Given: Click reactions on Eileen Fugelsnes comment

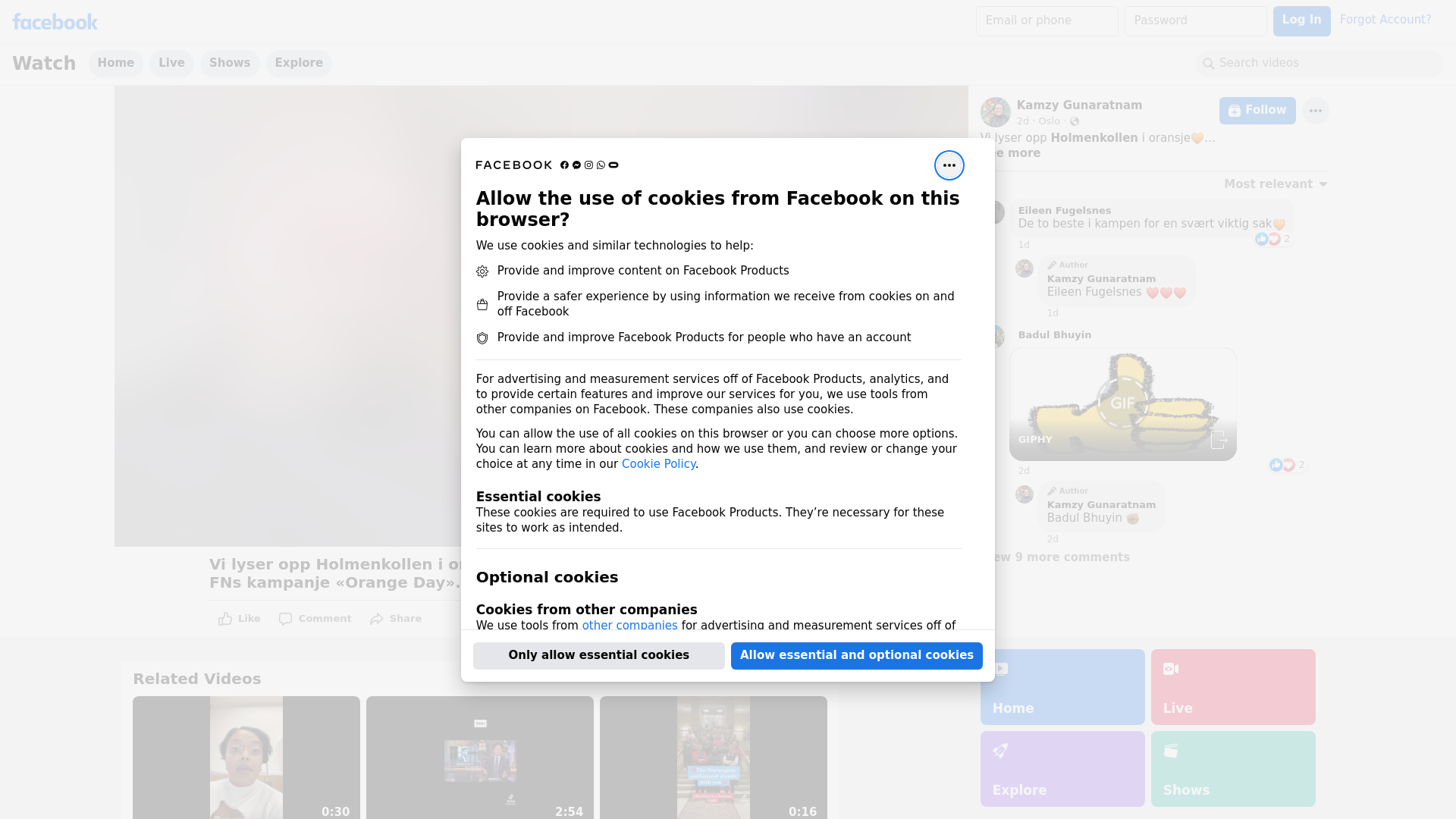Looking at the screenshot, I should coord(1272,239).
